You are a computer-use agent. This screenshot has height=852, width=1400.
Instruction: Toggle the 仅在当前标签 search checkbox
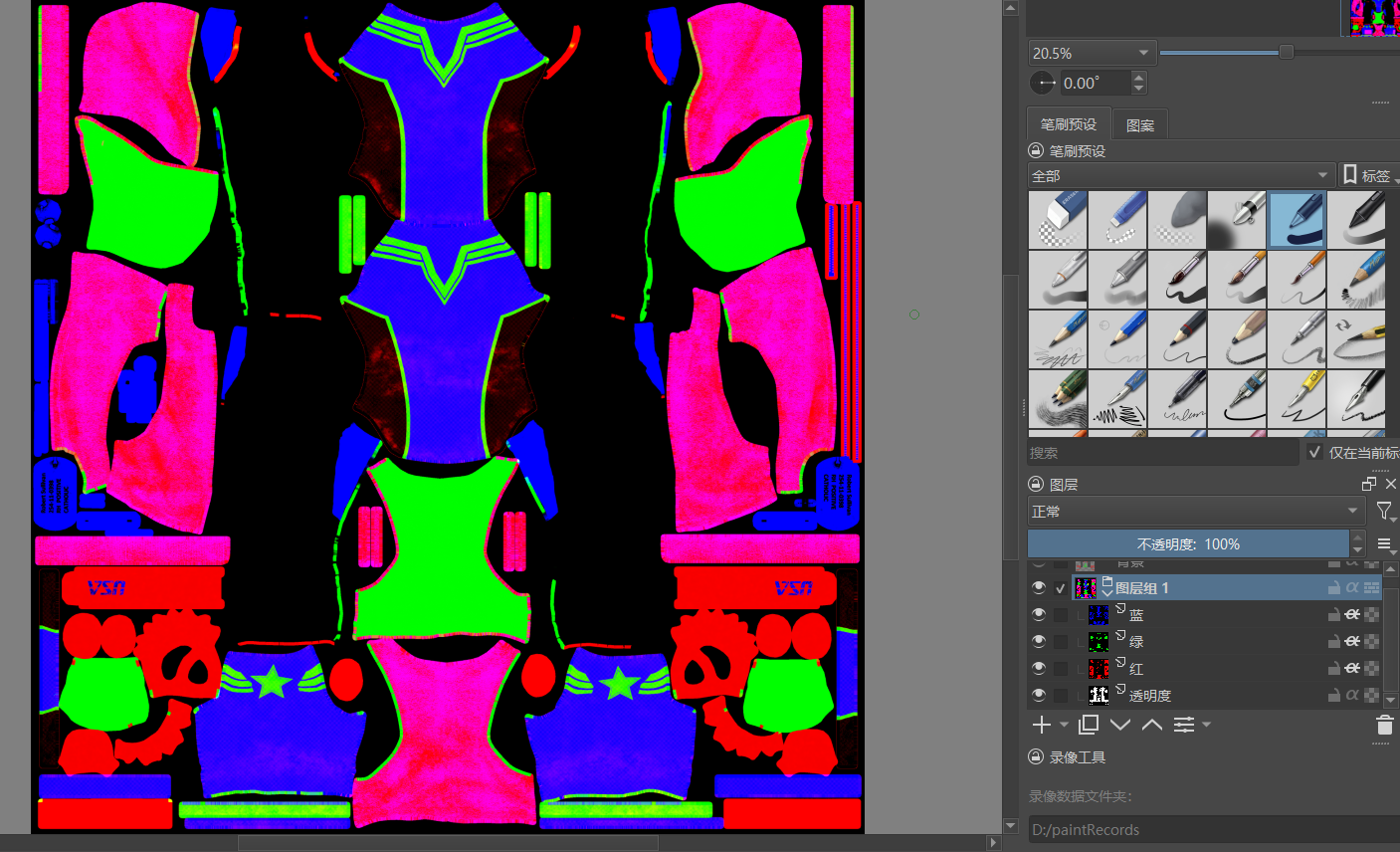(x=1315, y=452)
